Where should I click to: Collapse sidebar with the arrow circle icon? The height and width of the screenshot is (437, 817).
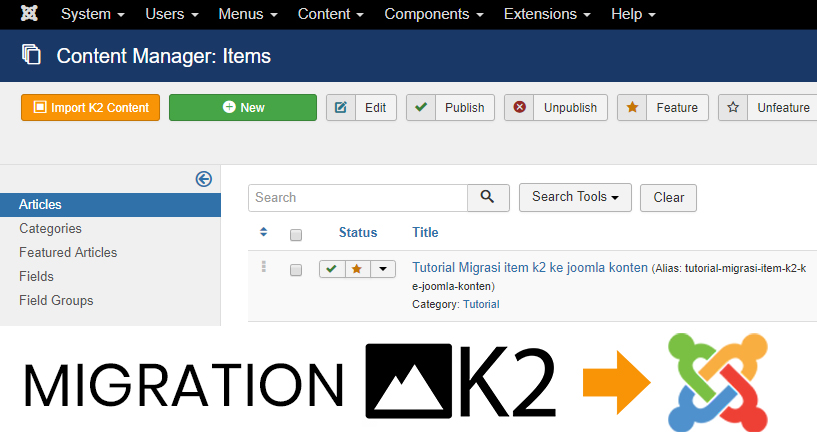(x=204, y=179)
